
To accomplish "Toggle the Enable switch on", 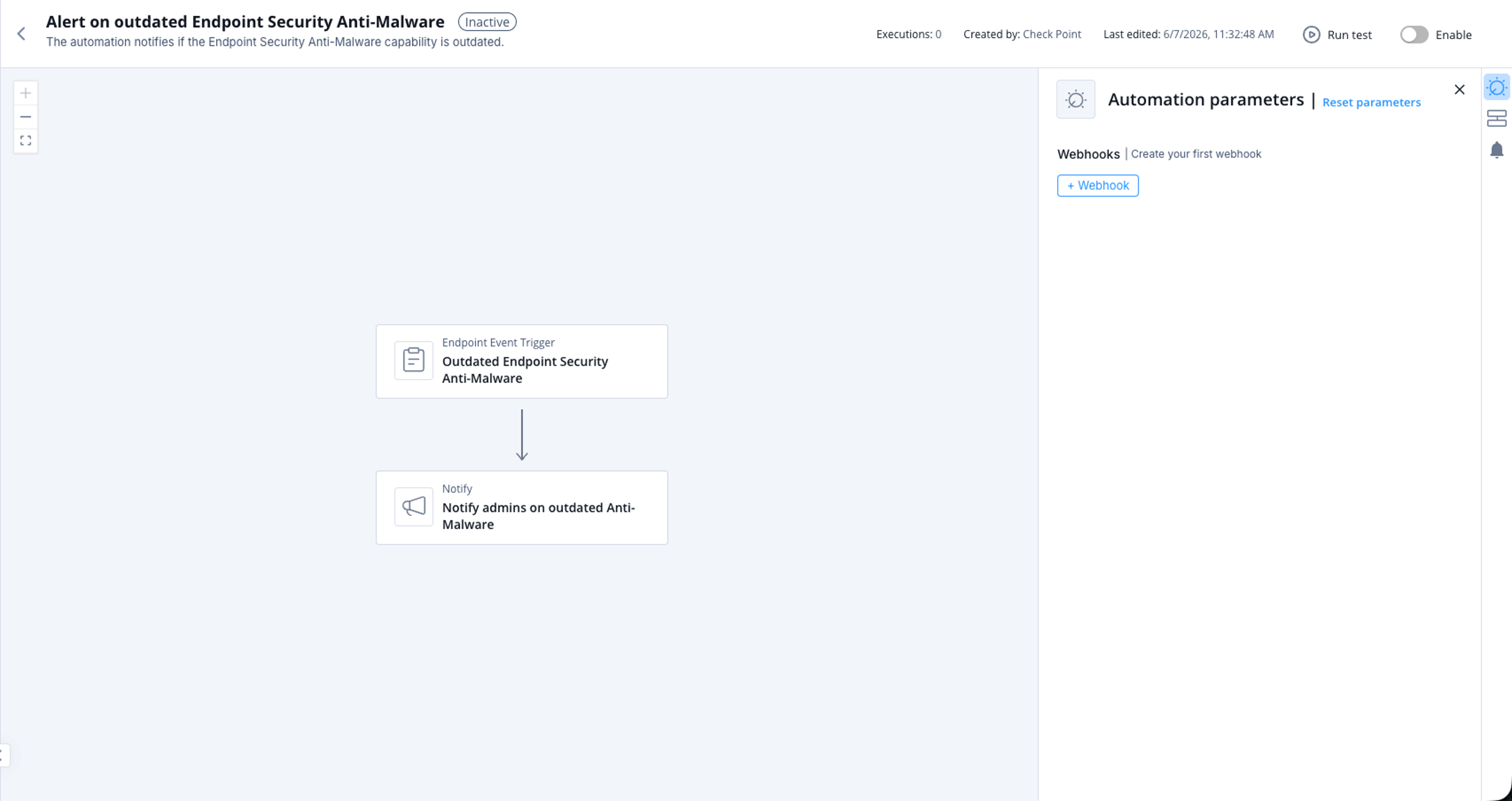I will 1414,35.
